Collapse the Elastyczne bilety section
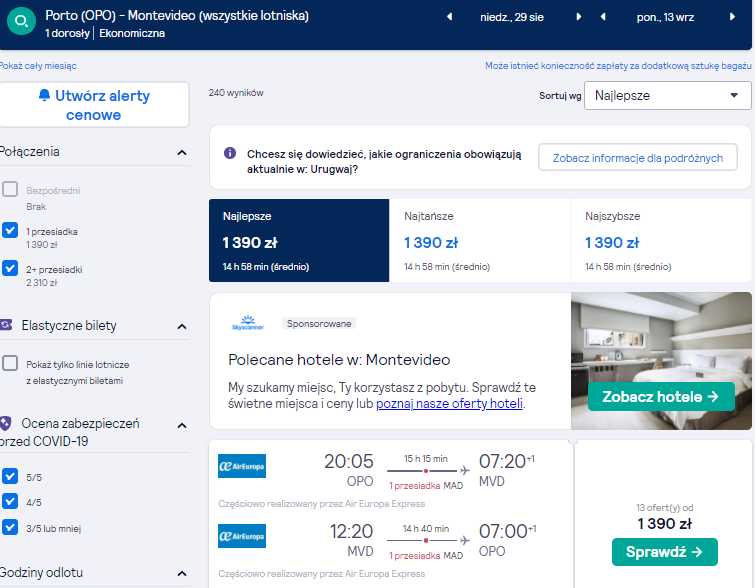Screen dimensions: 755x588 coord(182,327)
